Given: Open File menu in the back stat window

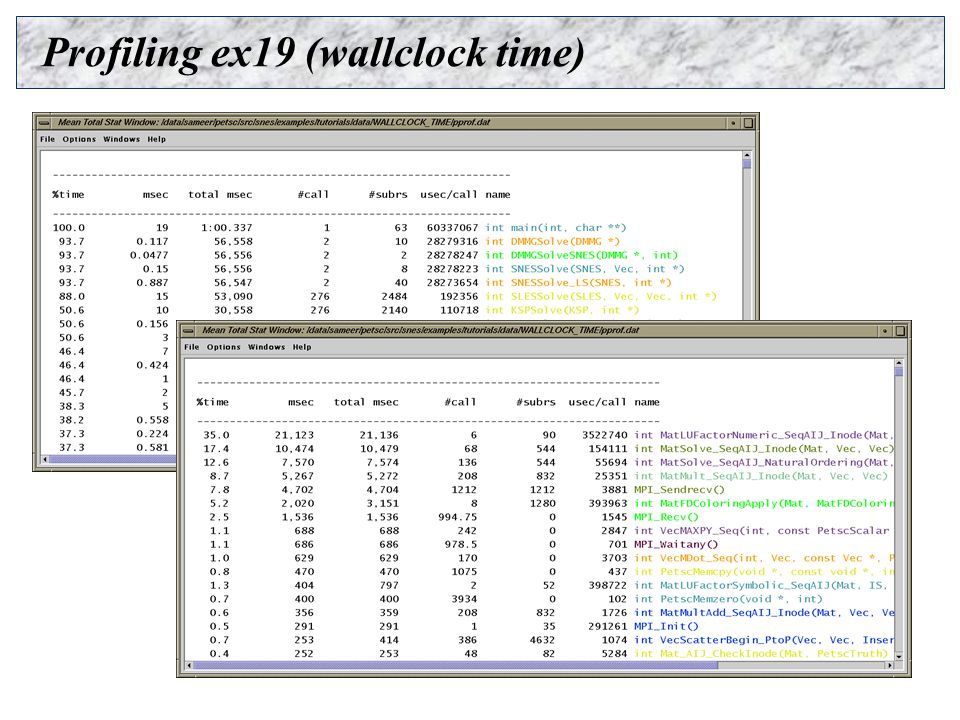Looking at the screenshot, I should click(47, 140).
